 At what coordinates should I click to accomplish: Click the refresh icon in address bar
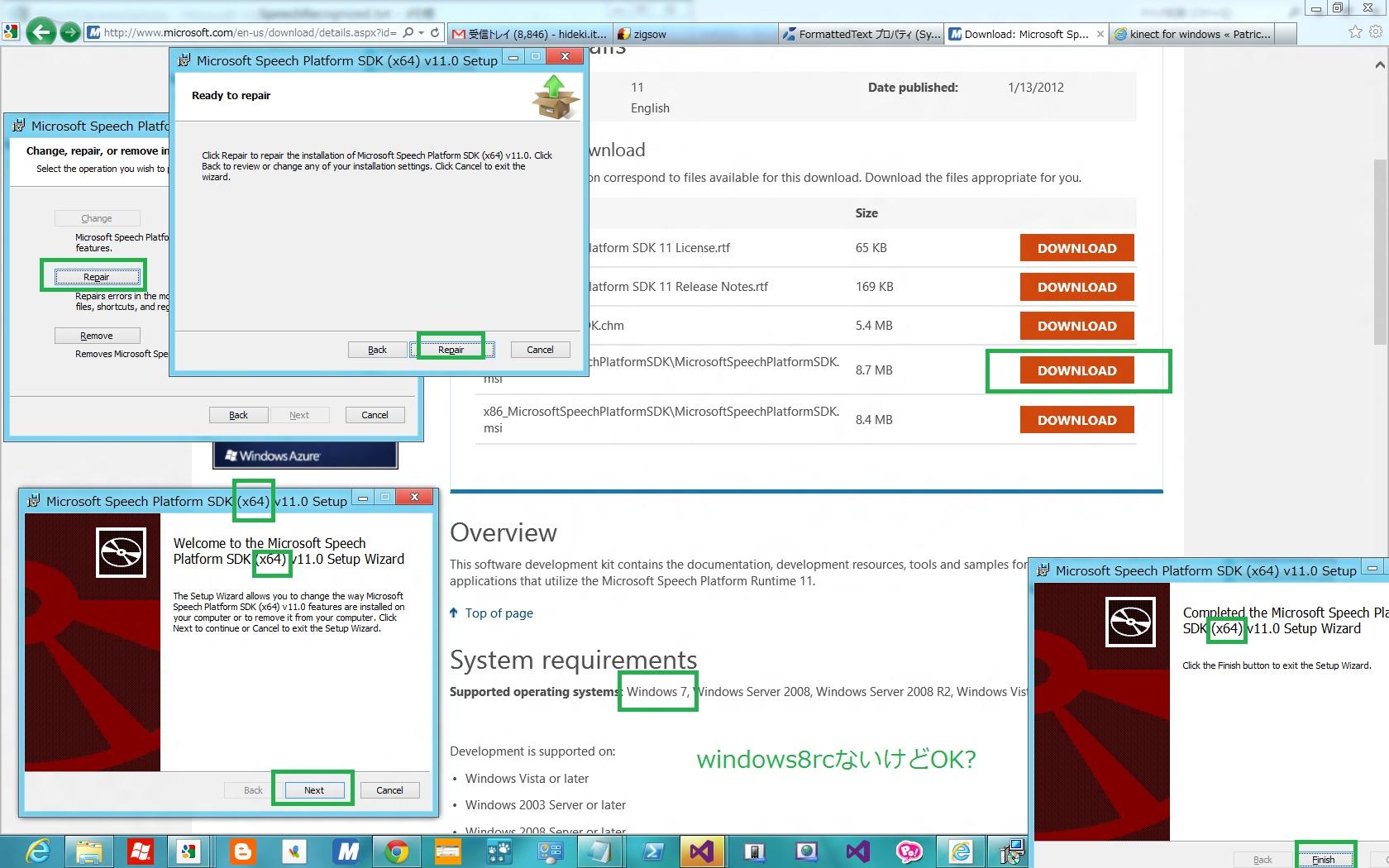435,33
